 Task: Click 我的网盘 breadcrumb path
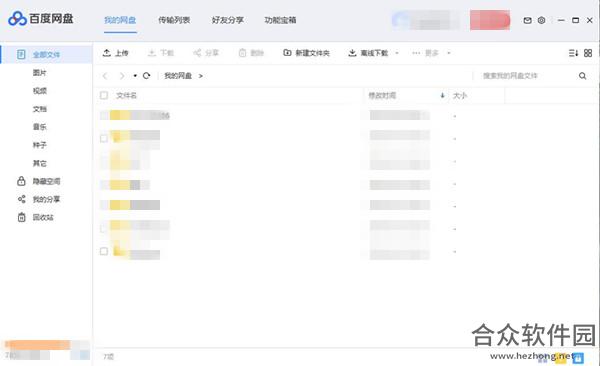(178, 76)
